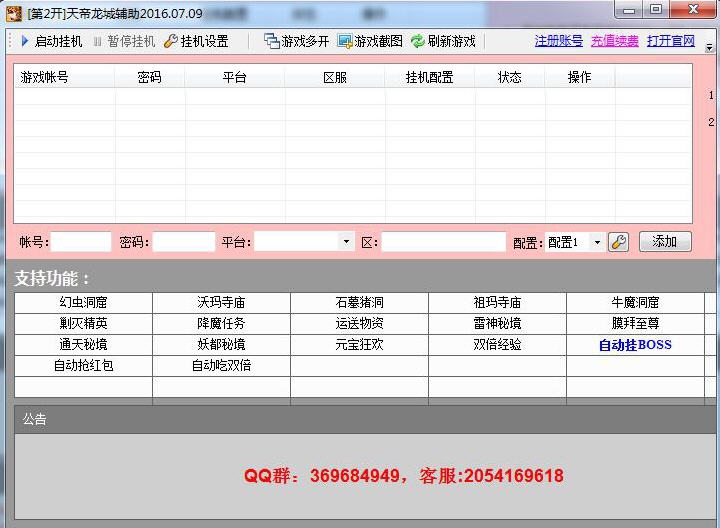This screenshot has height=528, width=720.
Task: Select the 剿灭精英 feature cell
Action: click(83, 324)
